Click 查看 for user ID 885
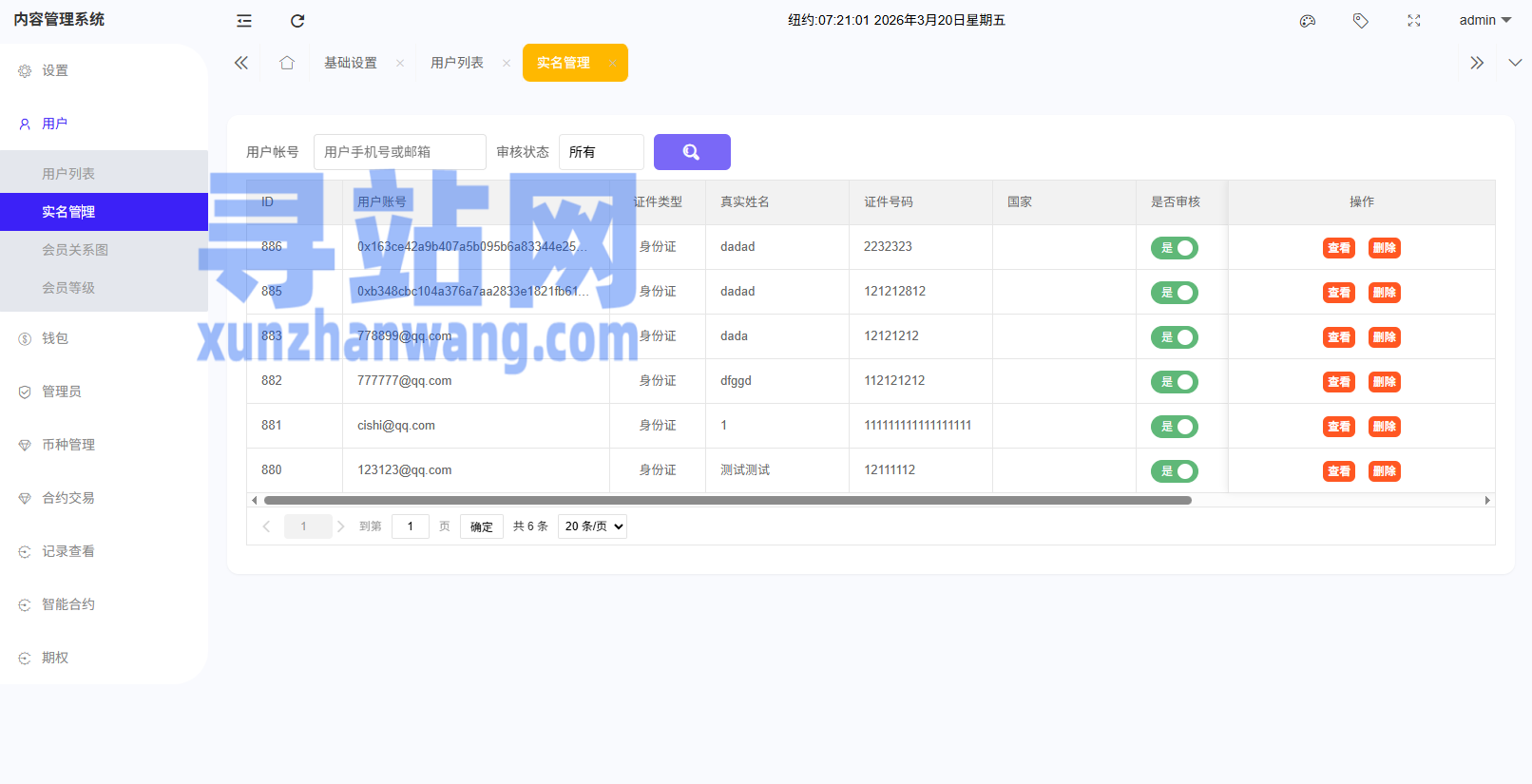Screen dimensions: 1532x784 coord(1339,293)
